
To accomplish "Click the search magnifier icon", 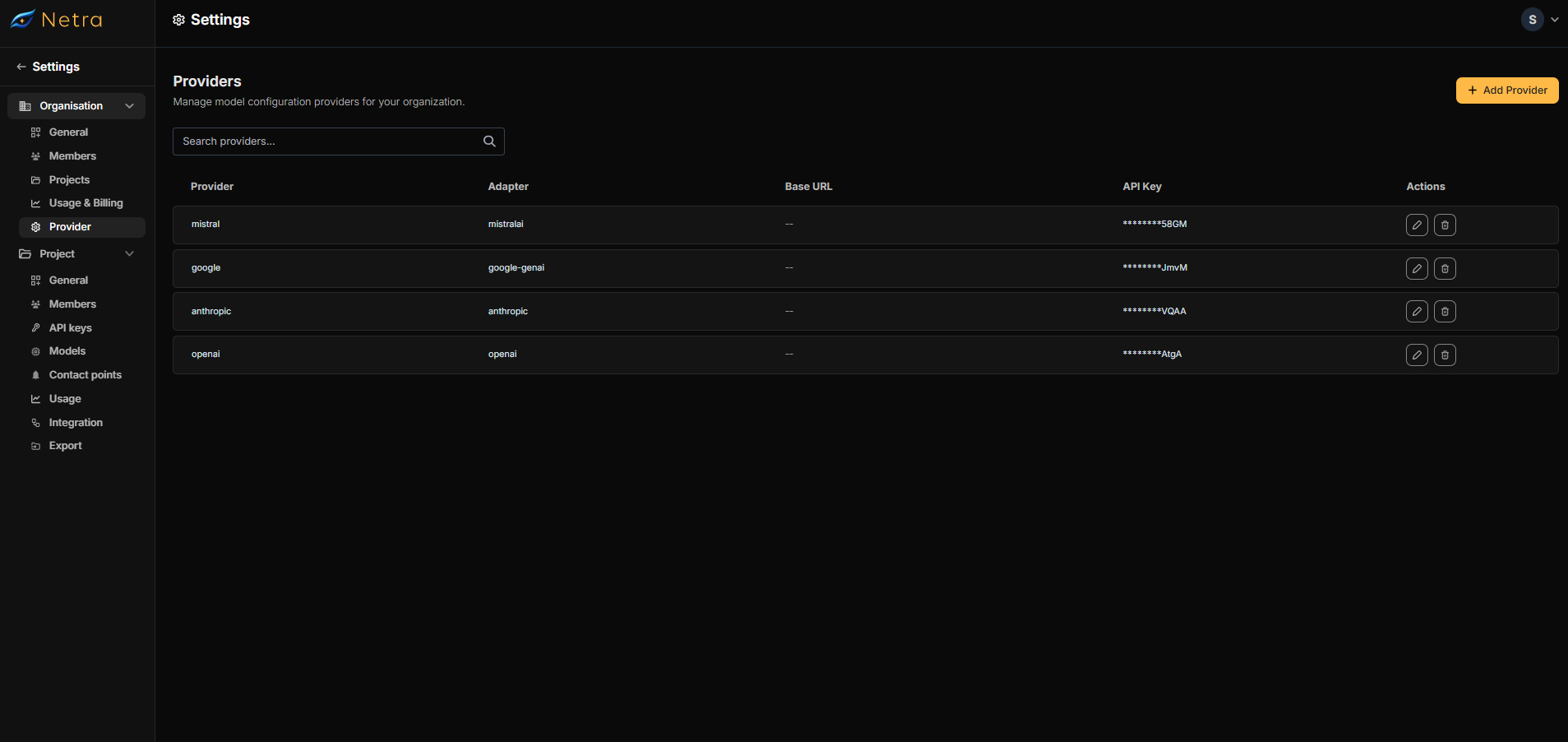I will (489, 141).
